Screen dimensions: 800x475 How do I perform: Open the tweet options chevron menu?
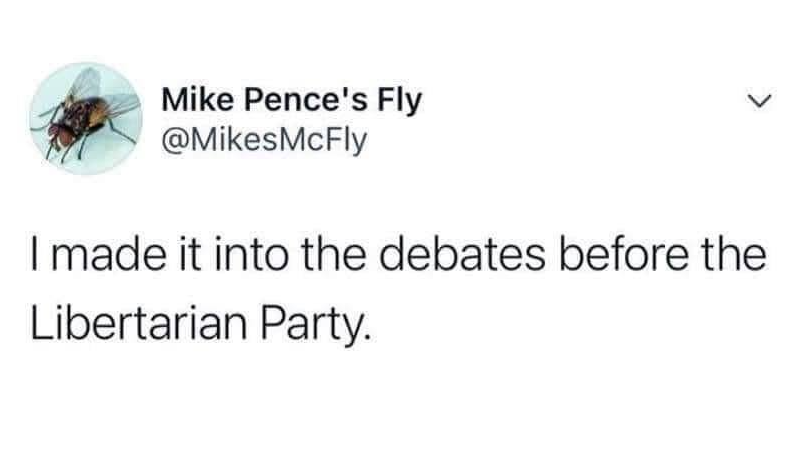pyautogui.click(x=761, y=101)
